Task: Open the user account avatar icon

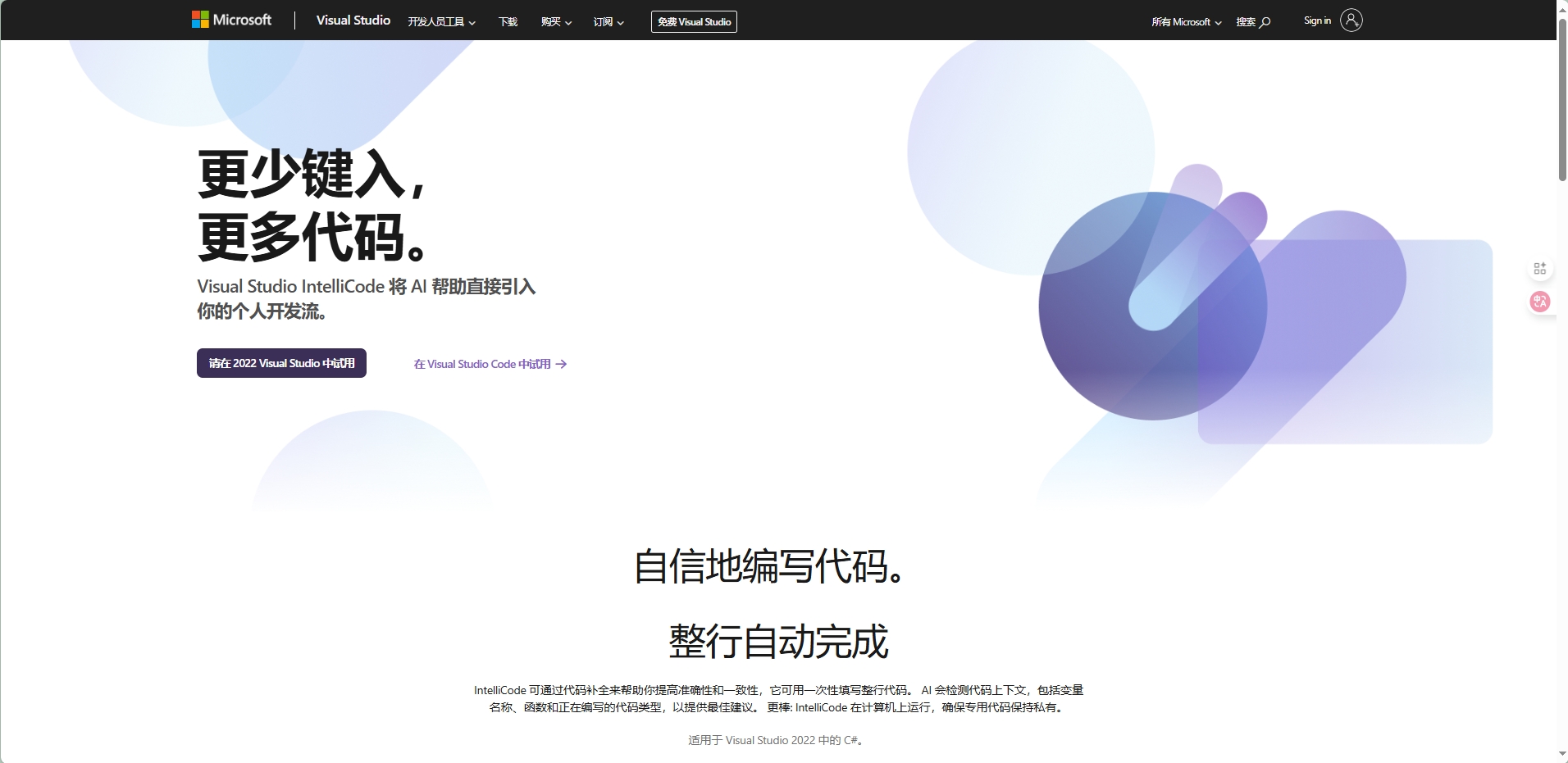Action: click(1351, 20)
